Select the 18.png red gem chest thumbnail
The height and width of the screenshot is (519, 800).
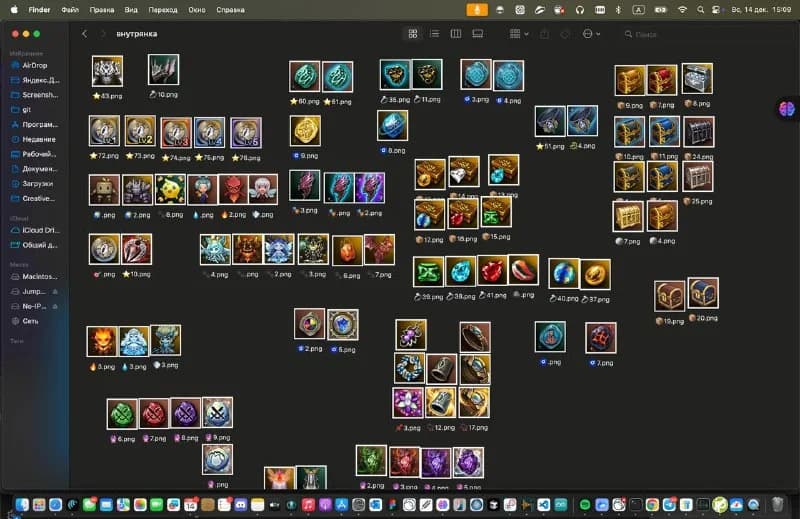click(463, 213)
